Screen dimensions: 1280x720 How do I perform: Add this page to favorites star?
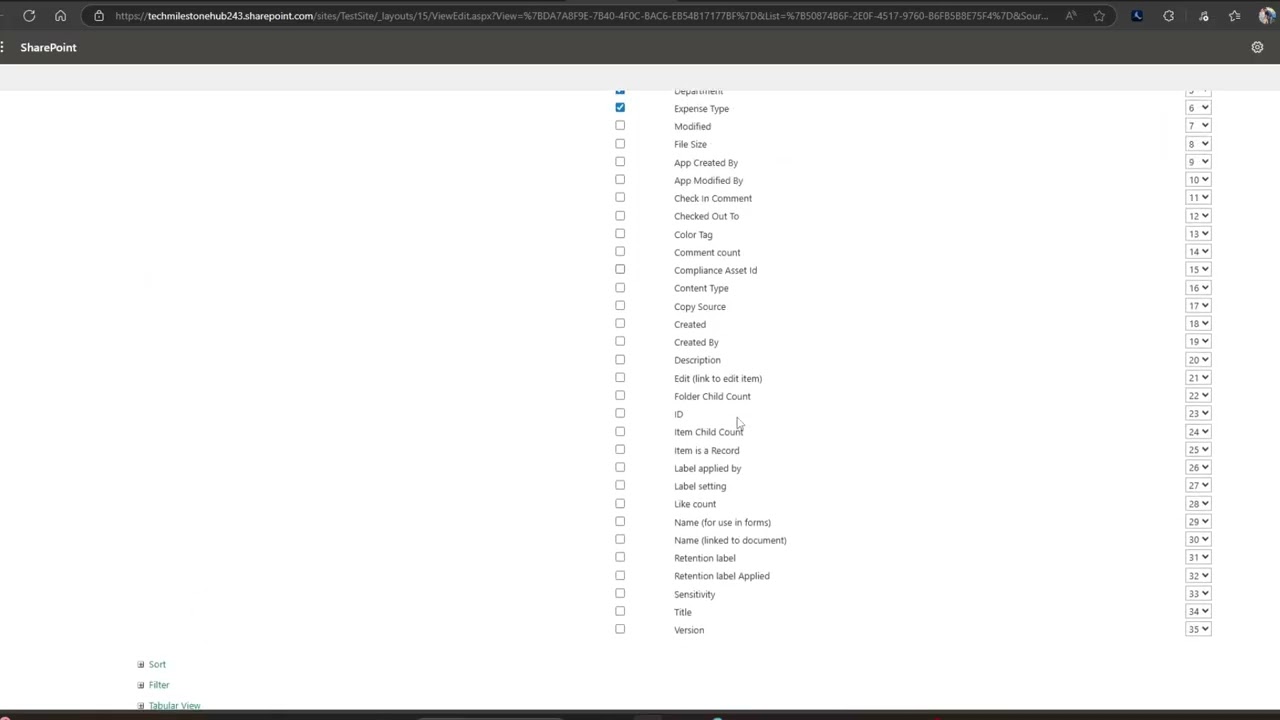point(1099,16)
